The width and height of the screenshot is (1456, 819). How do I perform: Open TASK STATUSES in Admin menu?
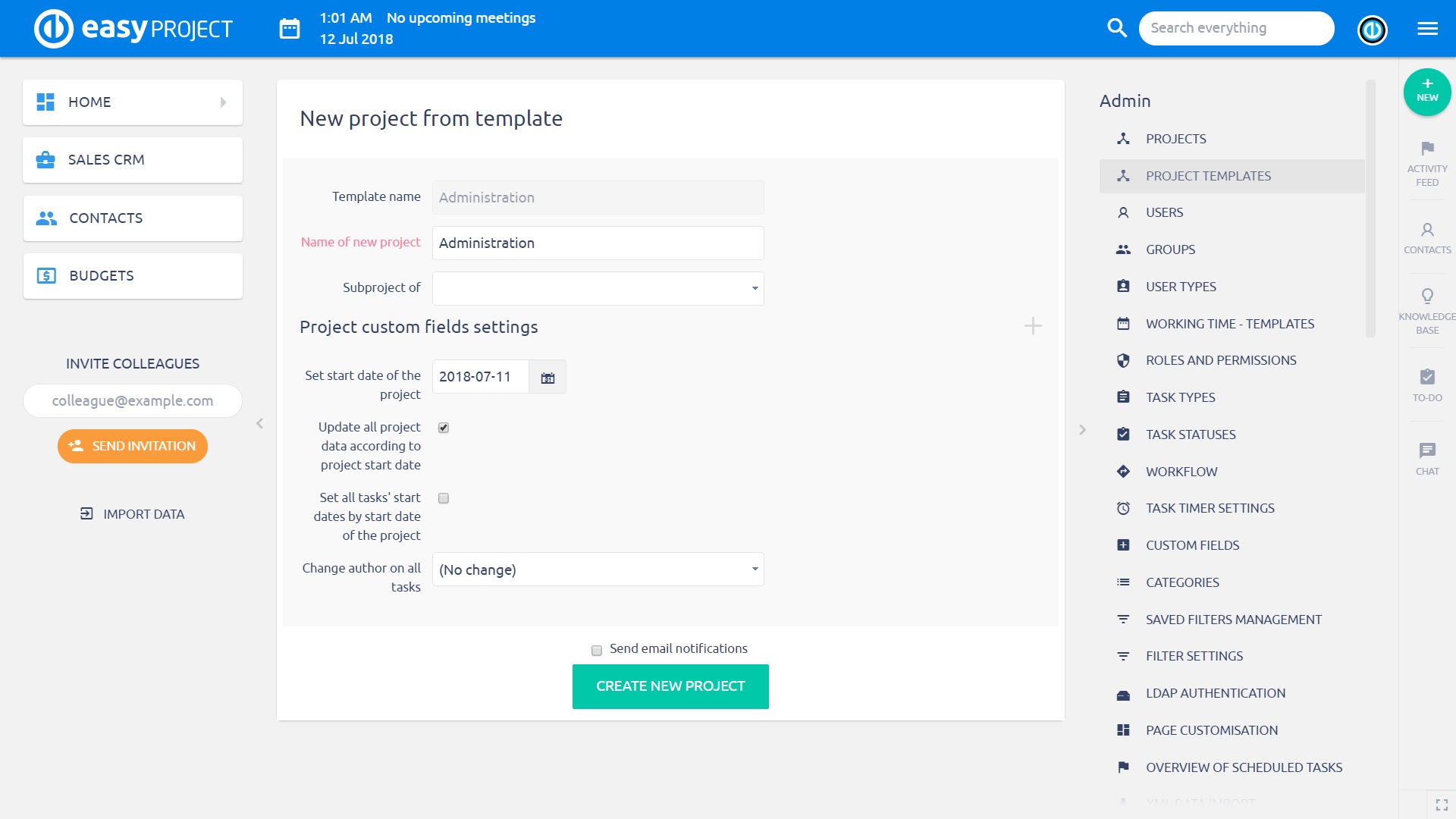pyautogui.click(x=1232, y=435)
